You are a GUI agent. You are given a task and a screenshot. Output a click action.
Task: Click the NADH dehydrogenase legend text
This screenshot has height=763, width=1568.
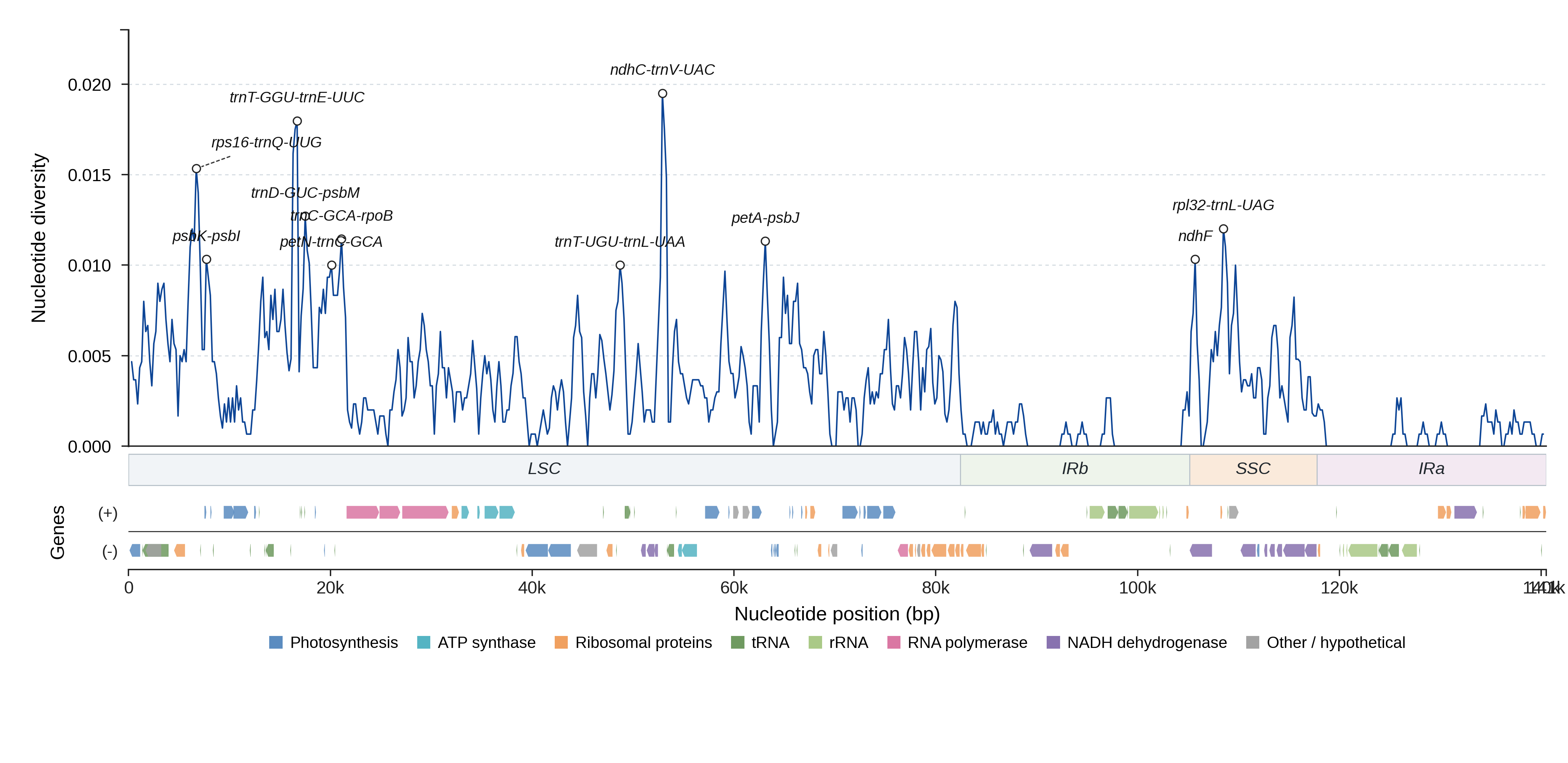pyautogui.click(x=1147, y=642)
